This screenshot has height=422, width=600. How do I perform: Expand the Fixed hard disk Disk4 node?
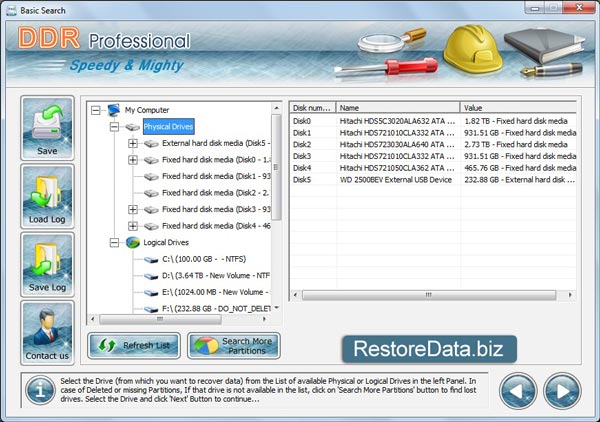tap(133, 226)
